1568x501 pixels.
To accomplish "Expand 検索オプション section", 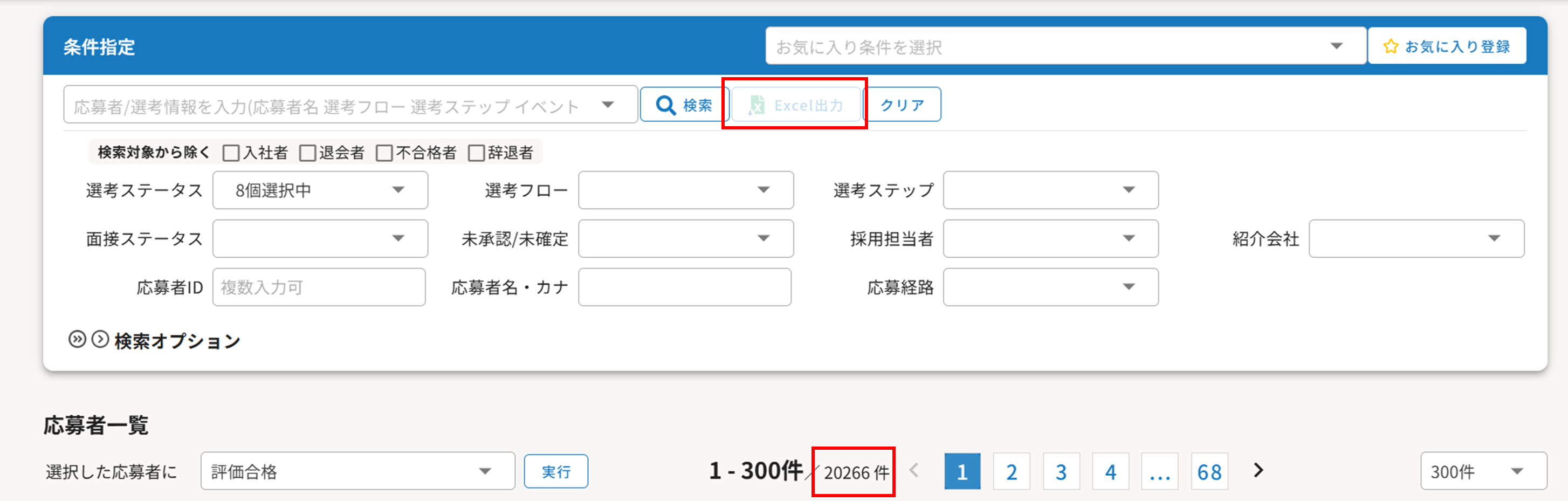I will 177,340.
